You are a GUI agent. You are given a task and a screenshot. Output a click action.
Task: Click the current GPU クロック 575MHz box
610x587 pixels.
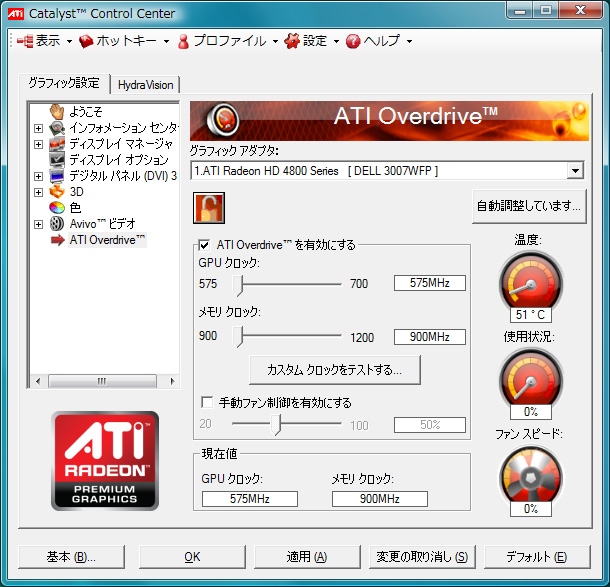pyautogui.click(x=250, y=499)
